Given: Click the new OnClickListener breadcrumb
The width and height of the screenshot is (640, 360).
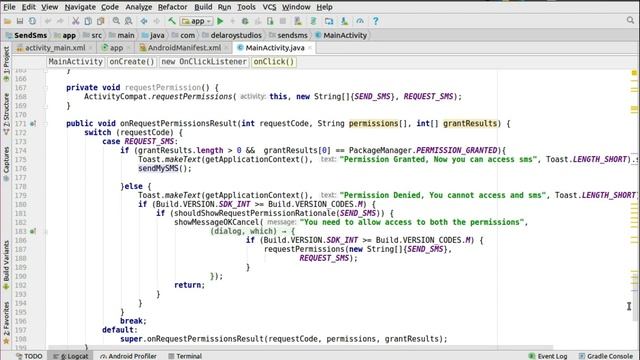Looking at the screenshot, I should 204,62.
